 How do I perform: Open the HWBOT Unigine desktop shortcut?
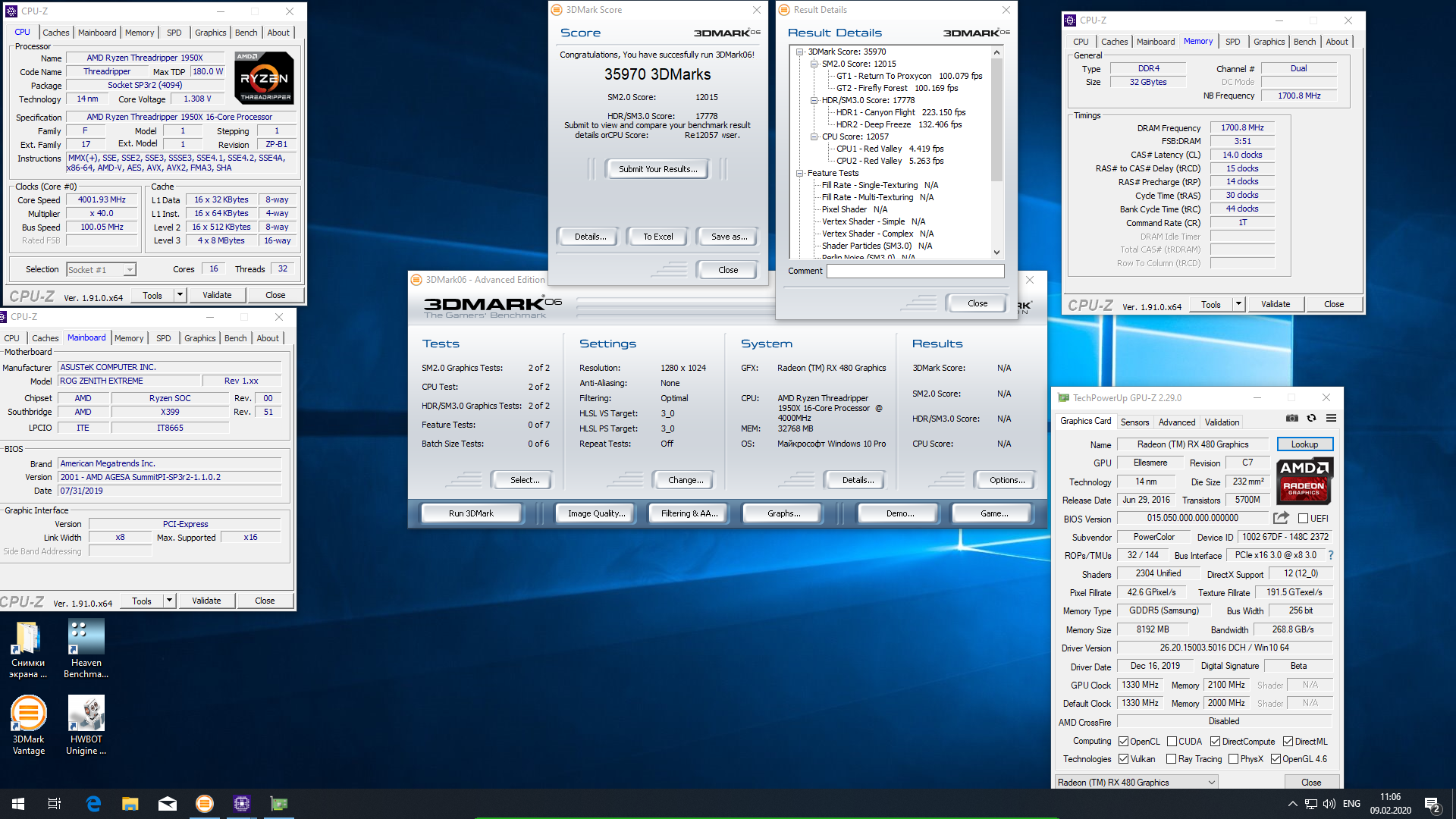pos(86,726)
